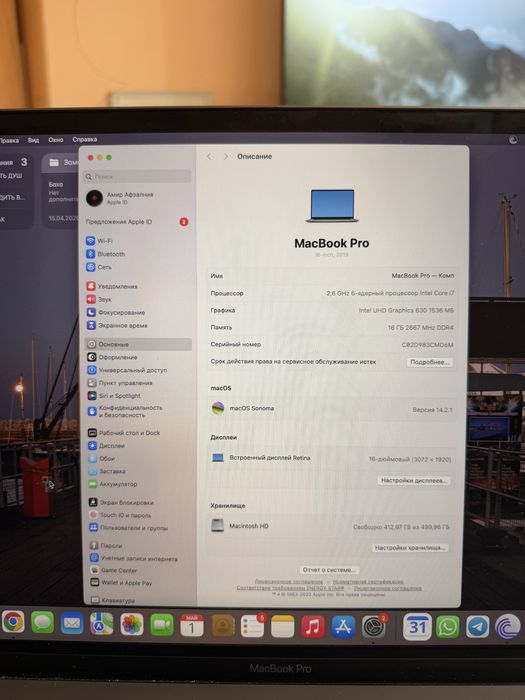Open Звук (Sound) settings
Screen dimensions: 525x700
[99, 299]
